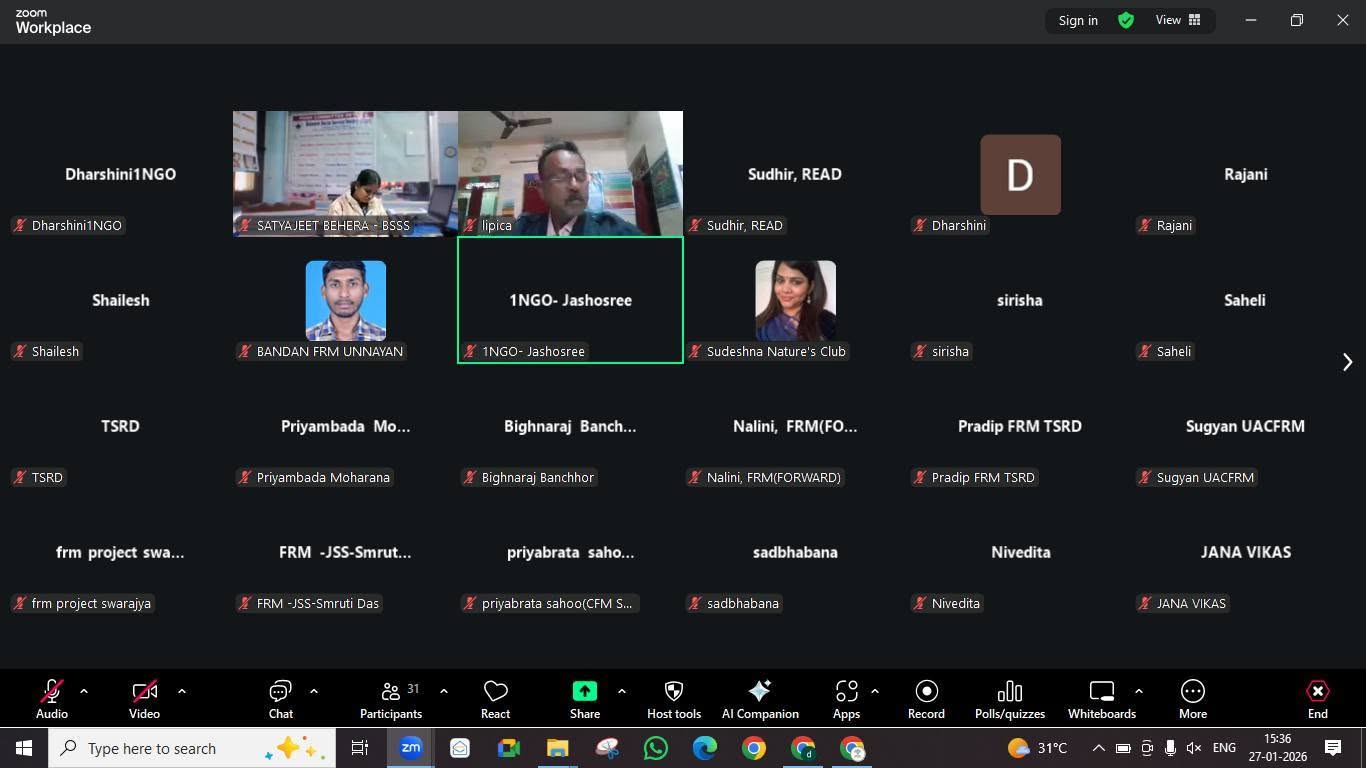This screenshot has height=768, width=1366.
Task: Click the muted mic icon beside Rajani label
Action: tap(1144, 225)
